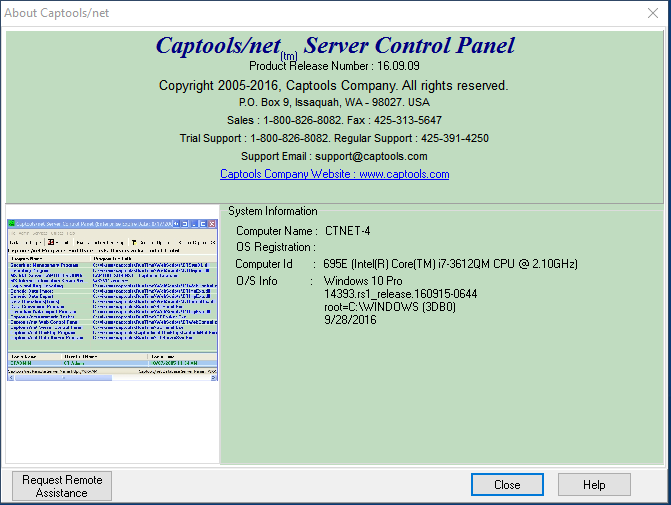Select the CTNET-4 computer name value
Screen dimensions: 671x505
[x=347, y=231]
